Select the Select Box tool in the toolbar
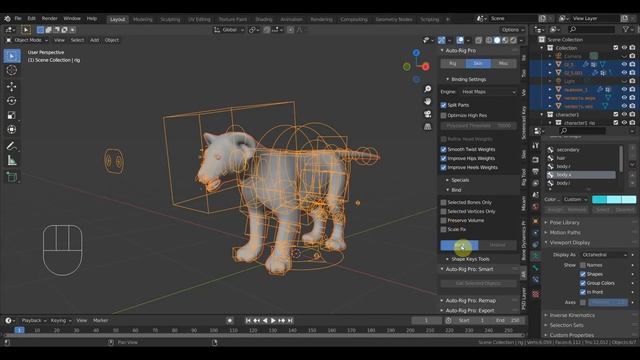Screen dimensions: 640x360 click(x=12, y=56)
